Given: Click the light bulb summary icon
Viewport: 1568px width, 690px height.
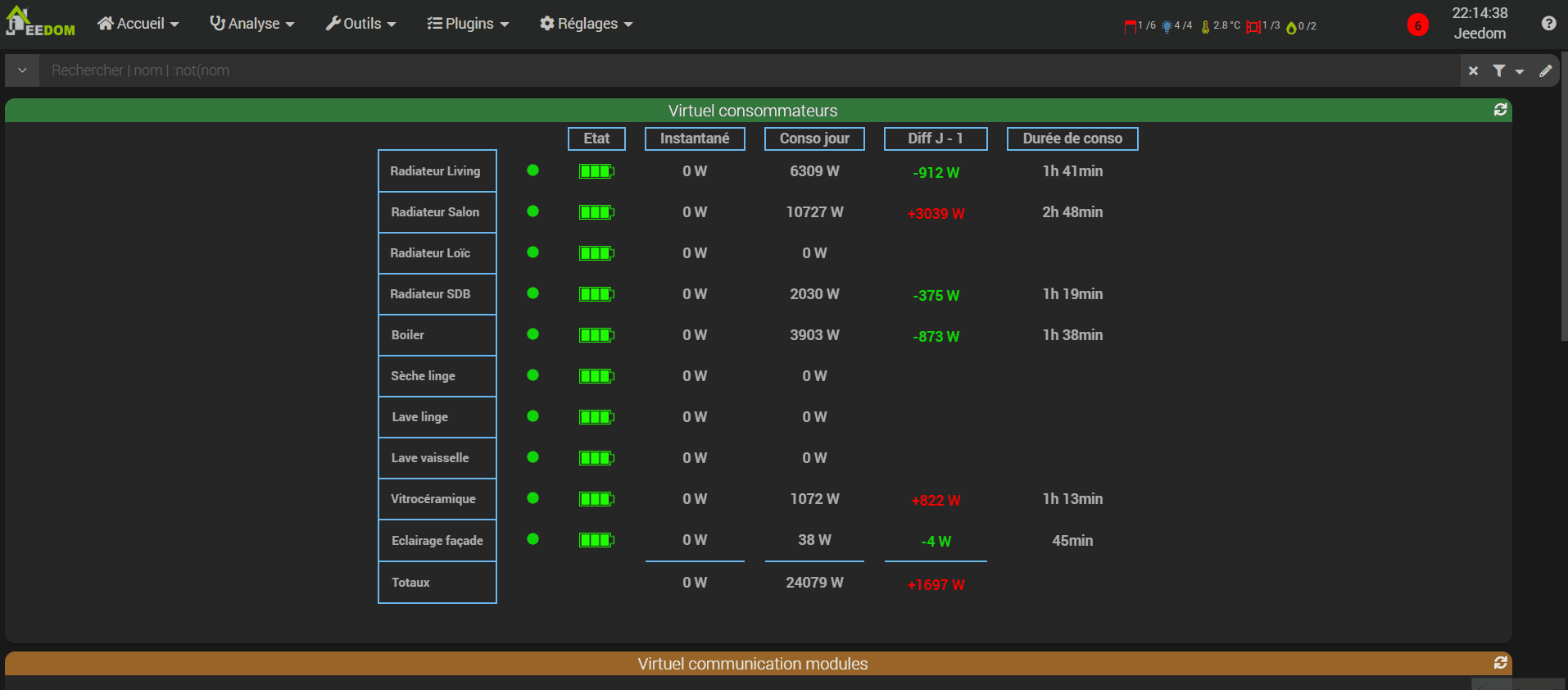Looking at the screenshot, I should 1167,26.
